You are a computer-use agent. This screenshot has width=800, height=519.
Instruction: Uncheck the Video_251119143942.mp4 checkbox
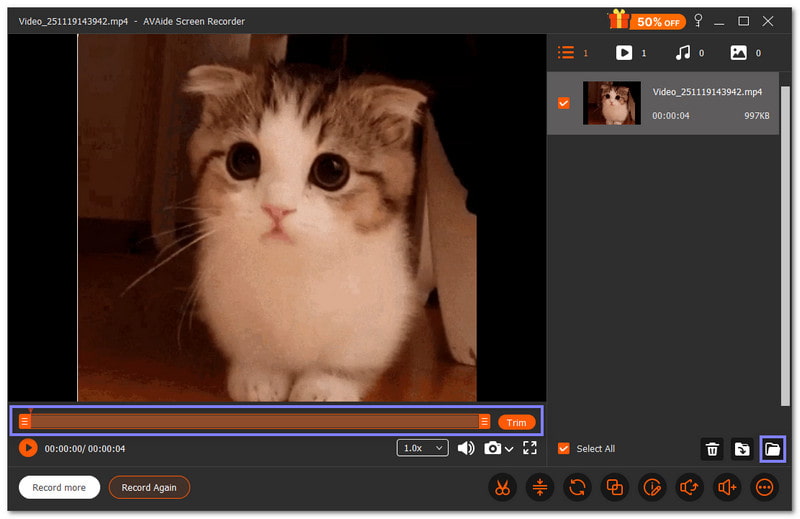click(x=564, y=103)
